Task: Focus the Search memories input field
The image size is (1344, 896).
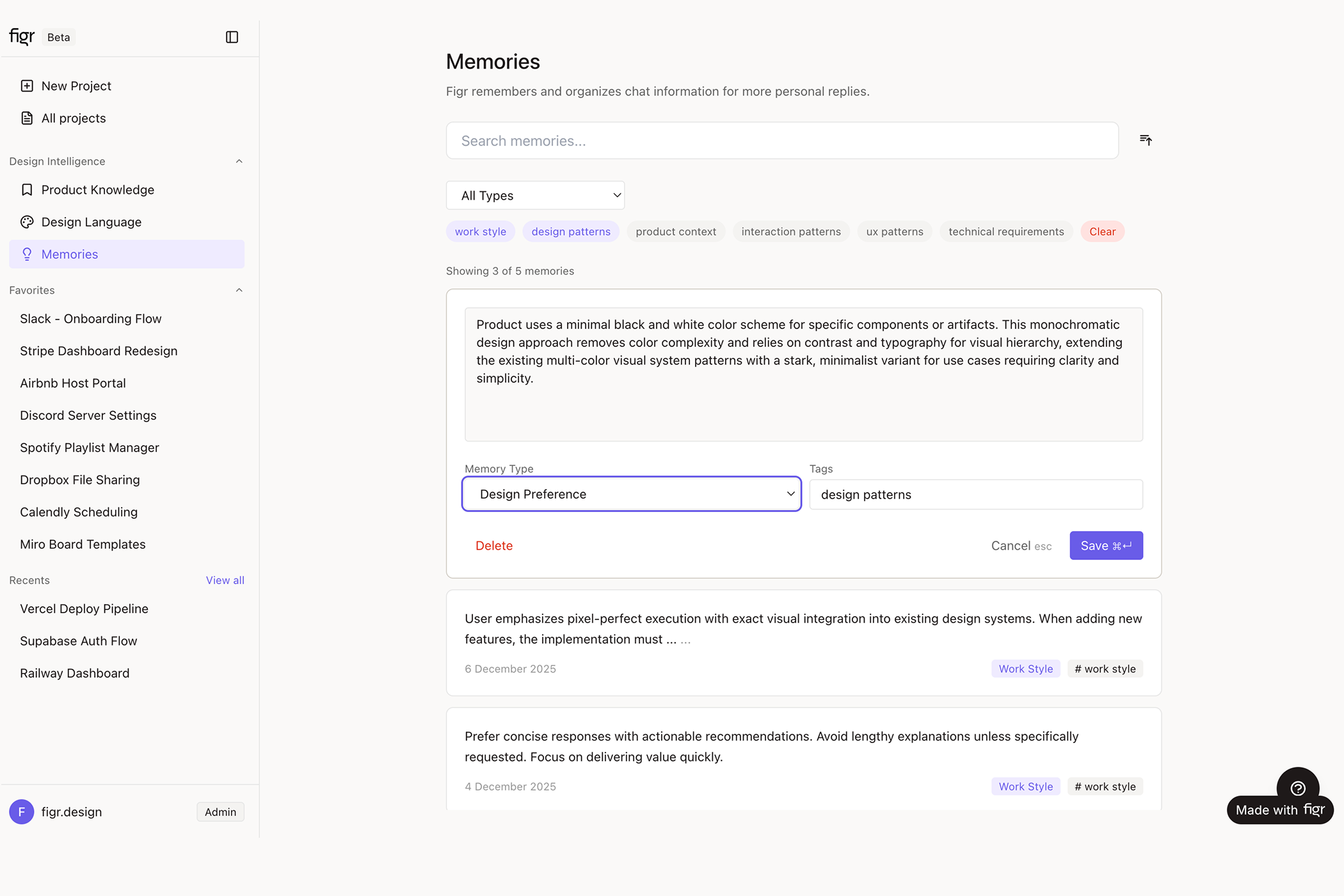Action: tap(781, 141)
